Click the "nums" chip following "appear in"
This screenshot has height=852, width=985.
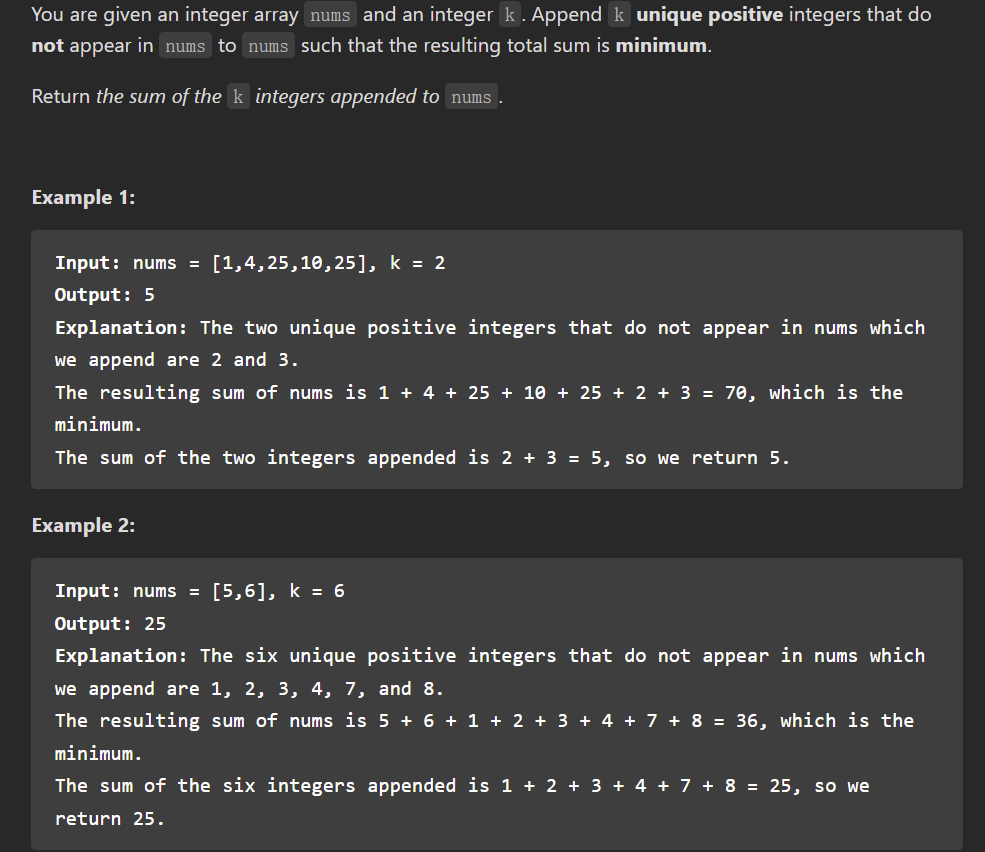pyautogui.click(x=185, y=46)
